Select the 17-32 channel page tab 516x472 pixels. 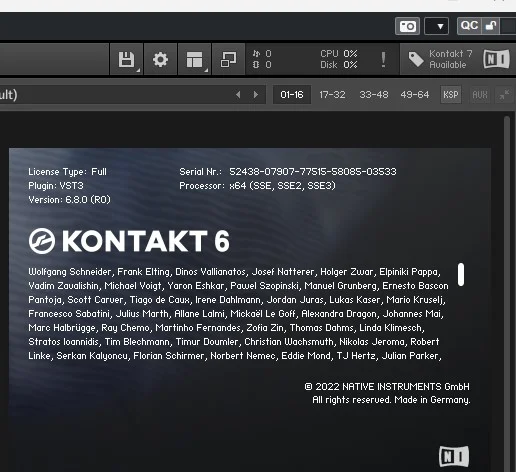[x=332, y=95]
